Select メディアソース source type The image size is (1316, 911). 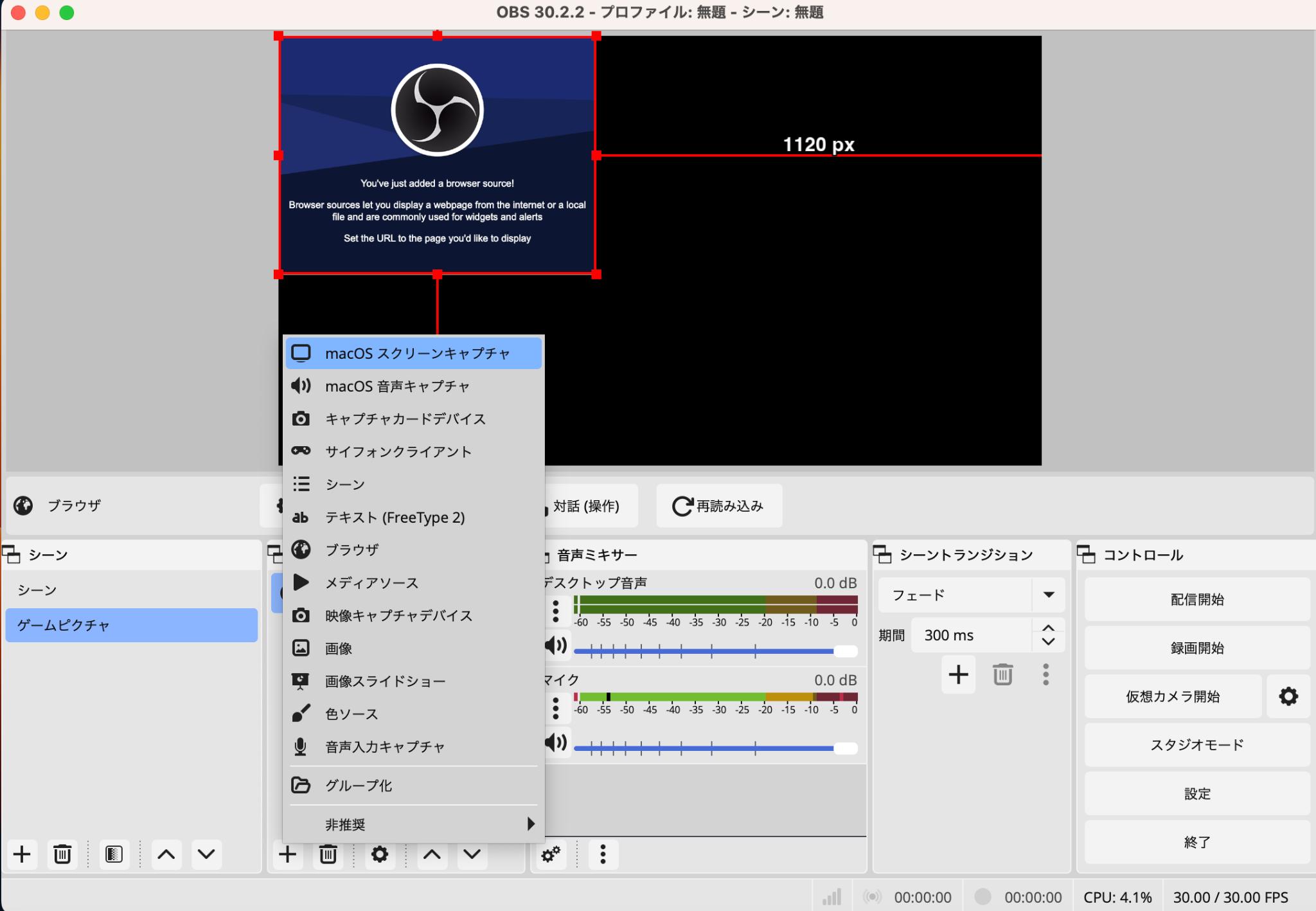click(414, 583)
